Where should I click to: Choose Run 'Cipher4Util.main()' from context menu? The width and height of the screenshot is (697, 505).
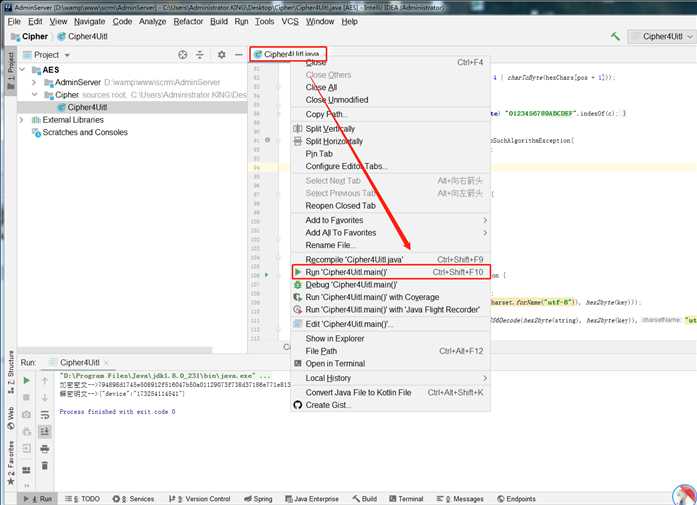391,272
